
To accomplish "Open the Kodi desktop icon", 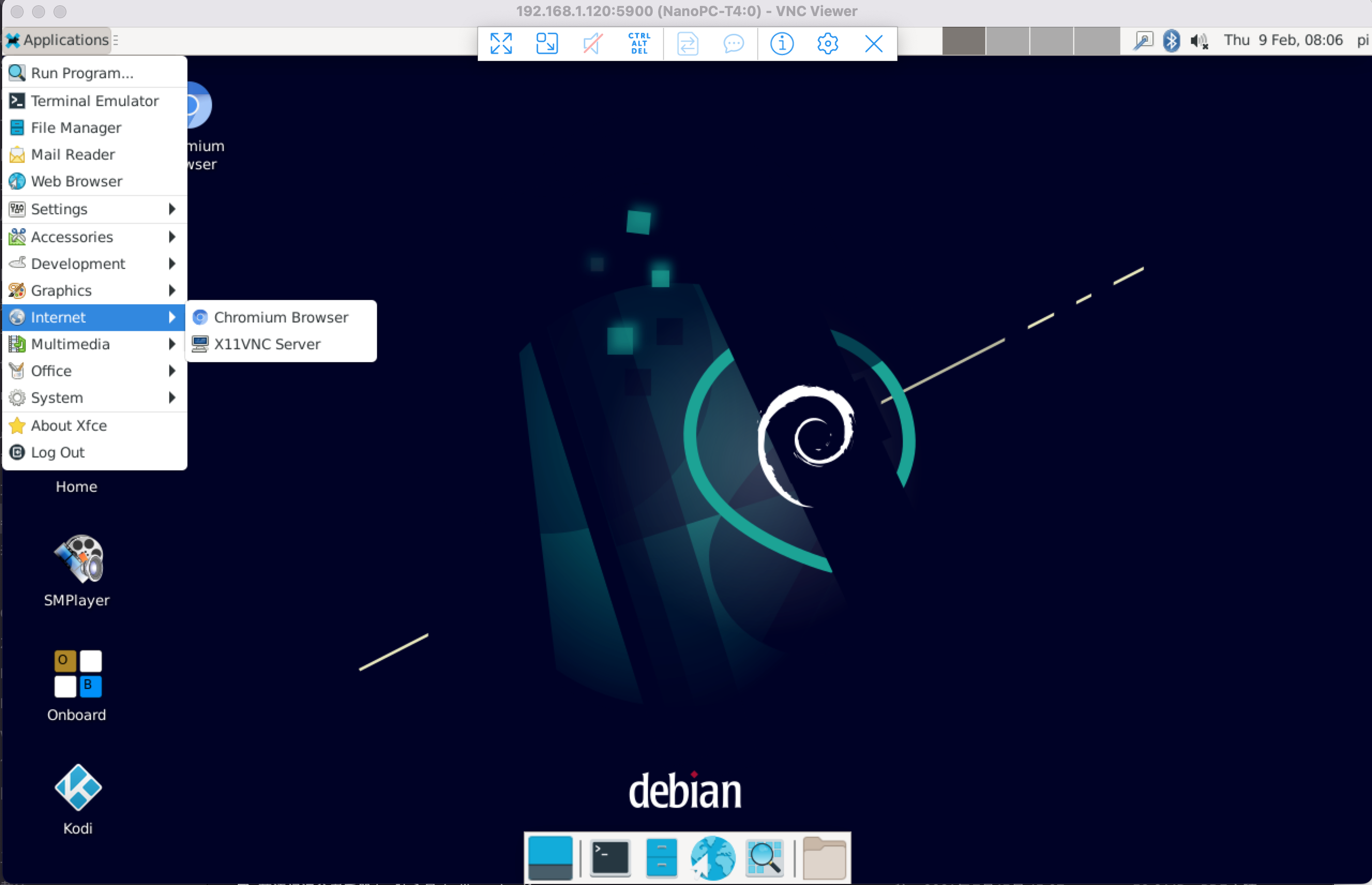I will (78, 799).
